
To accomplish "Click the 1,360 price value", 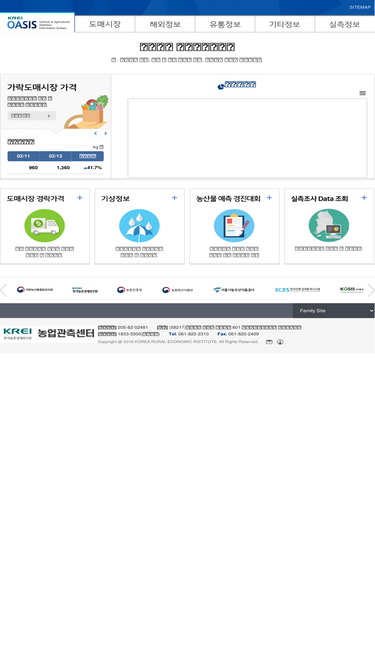I will 63,168.
